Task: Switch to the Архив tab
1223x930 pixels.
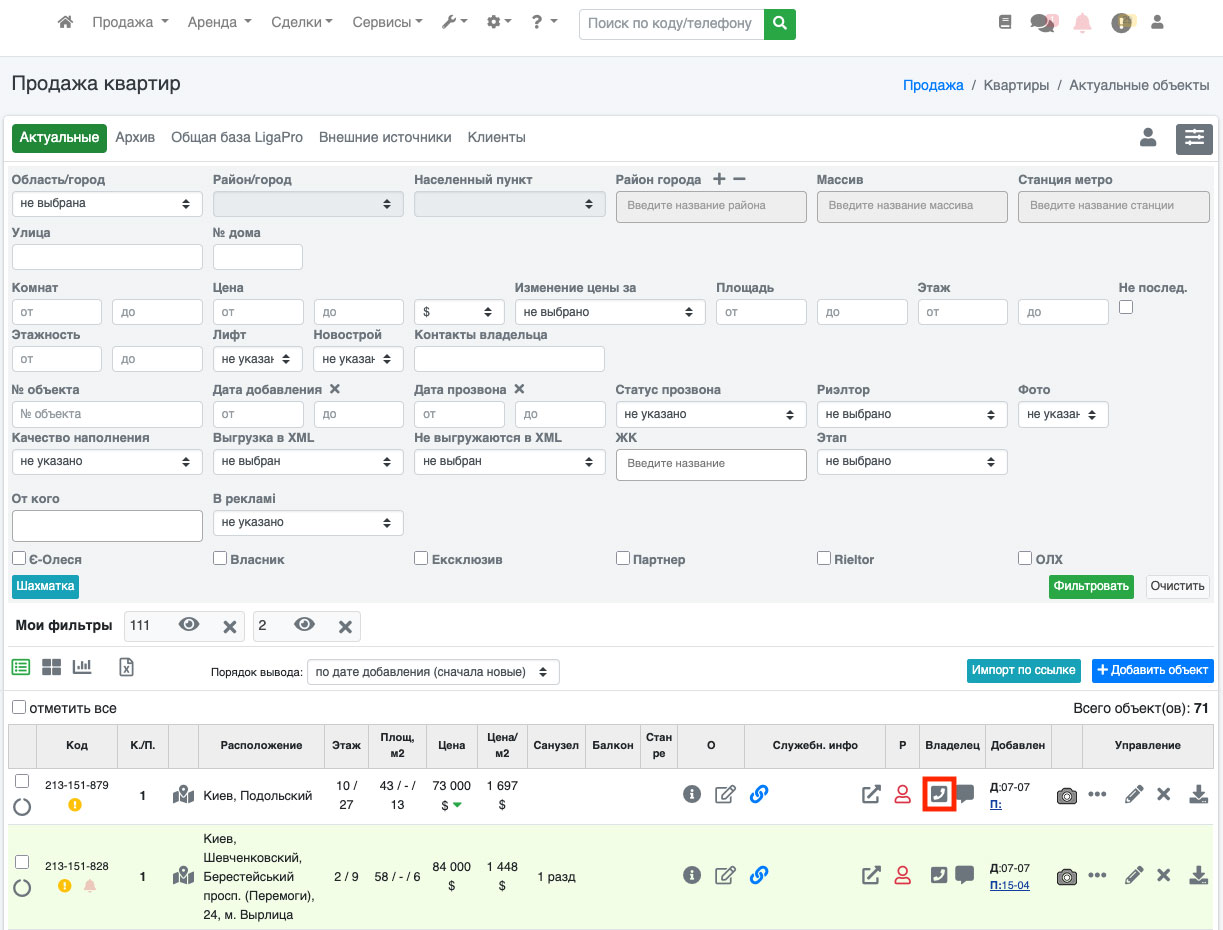Action: (135, 137)
